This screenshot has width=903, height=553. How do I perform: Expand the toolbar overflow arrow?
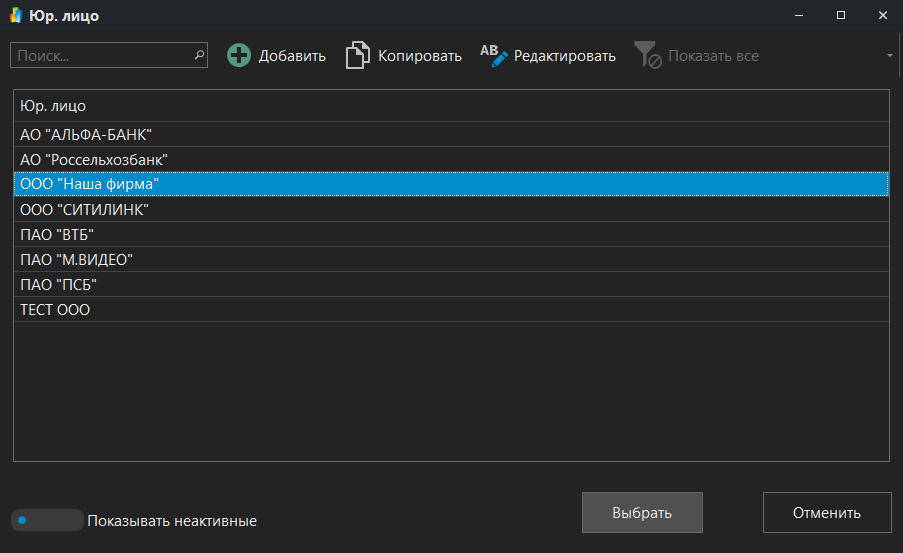[889, 56]
